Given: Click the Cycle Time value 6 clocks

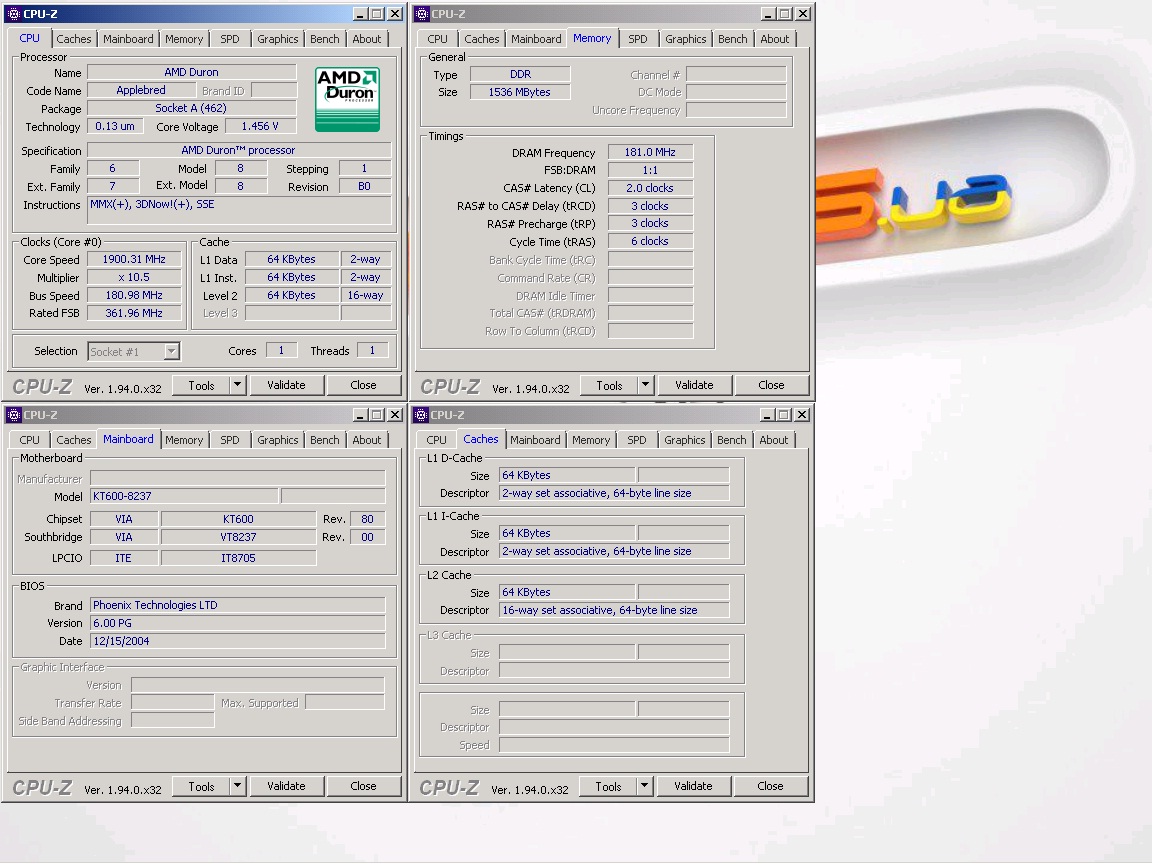Looking at the screenshot, I should pyautogui.click(x=650, y=241).
